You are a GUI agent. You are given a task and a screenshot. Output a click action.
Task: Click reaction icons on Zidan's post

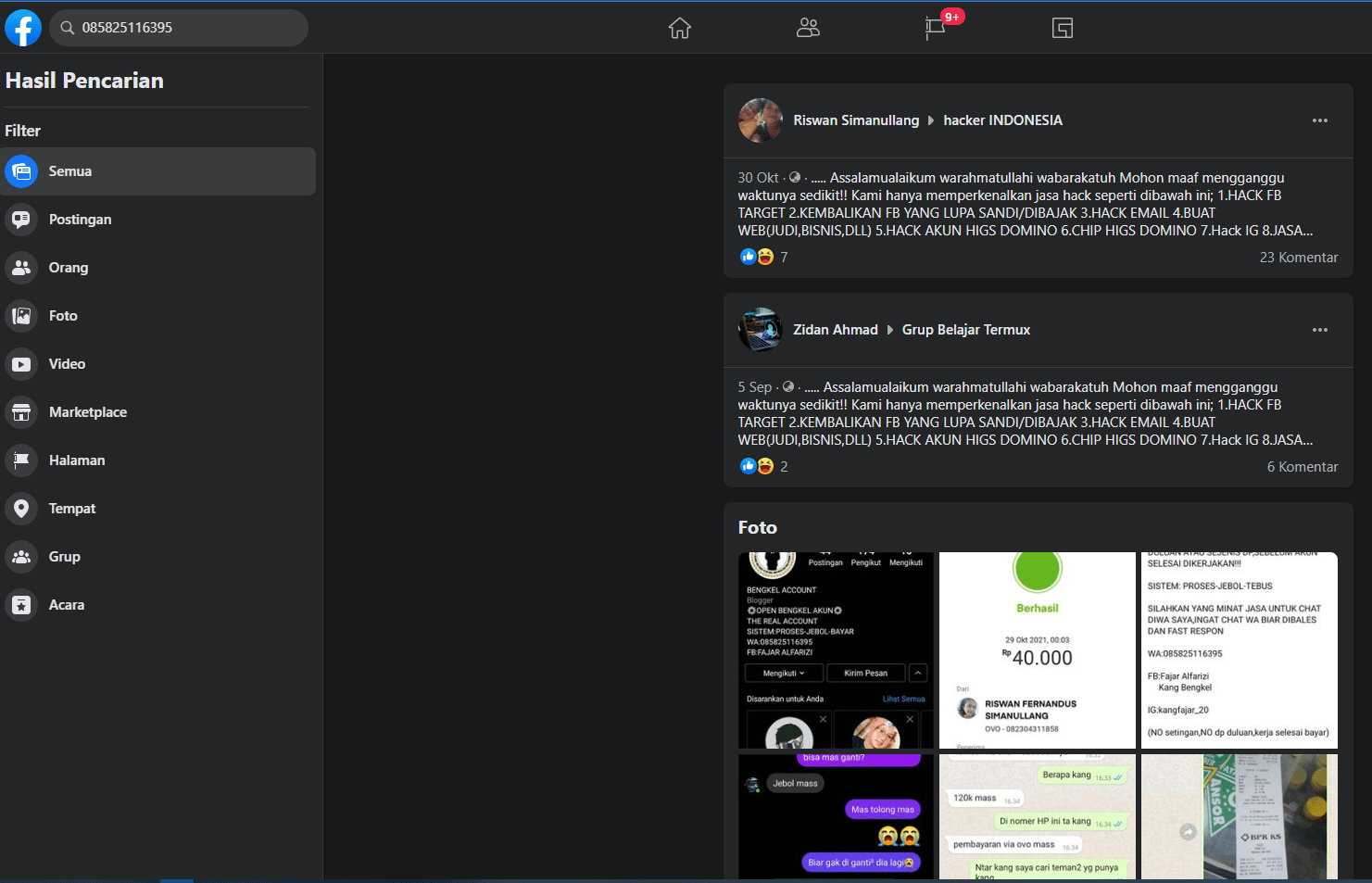757,466
